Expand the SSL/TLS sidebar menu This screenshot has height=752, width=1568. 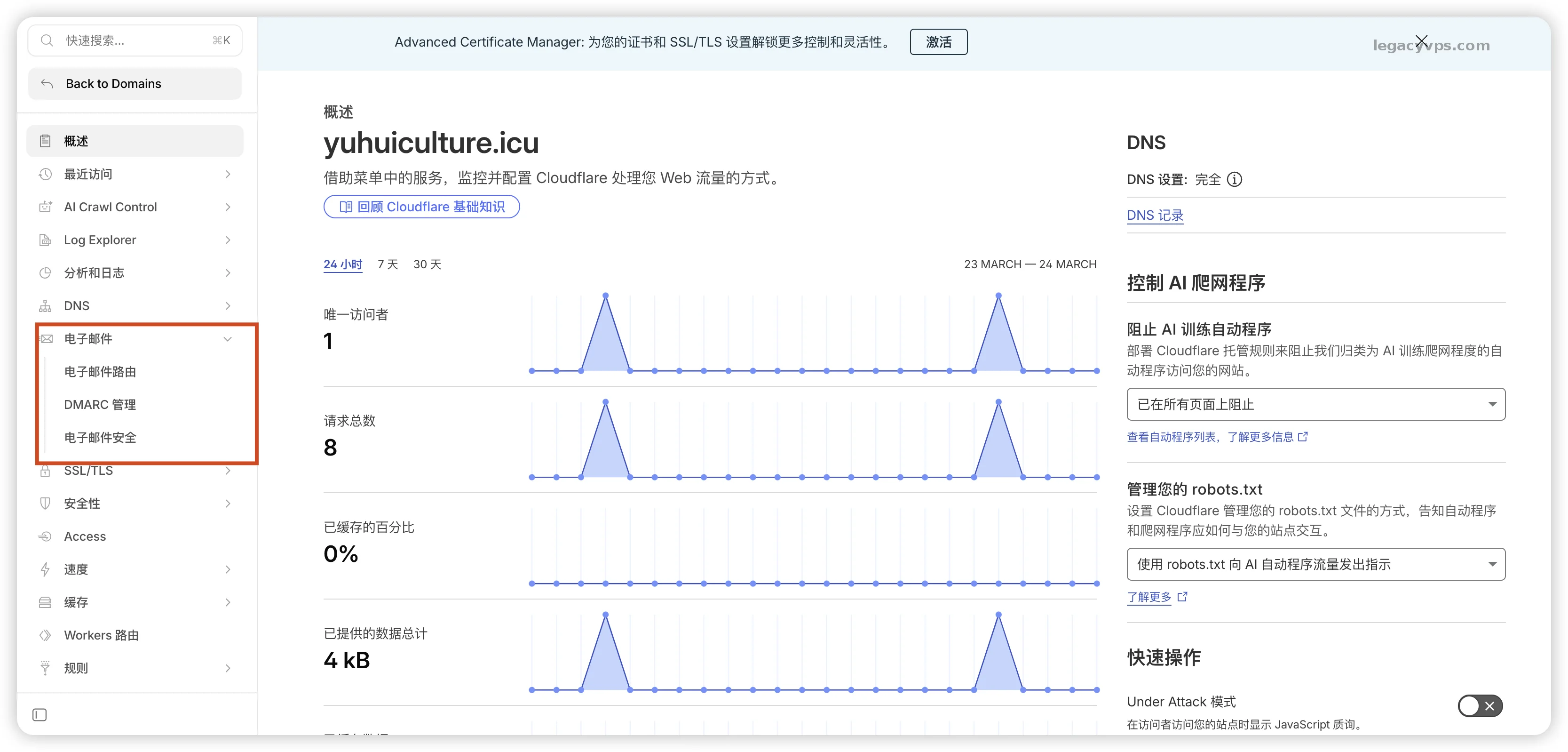coord(227,471)
